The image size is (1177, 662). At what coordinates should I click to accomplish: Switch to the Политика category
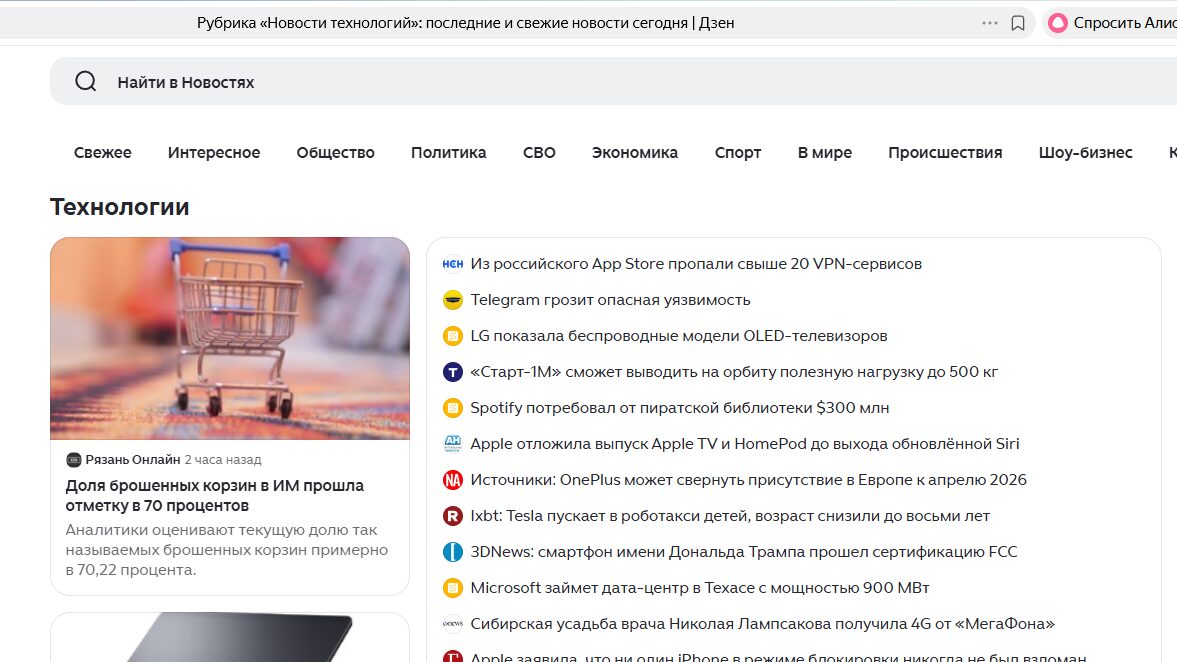point(448,152)
